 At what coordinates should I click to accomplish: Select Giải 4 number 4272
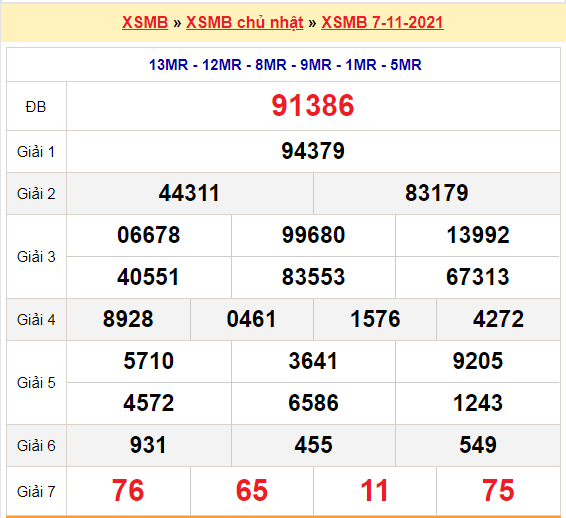coord(498,319)
